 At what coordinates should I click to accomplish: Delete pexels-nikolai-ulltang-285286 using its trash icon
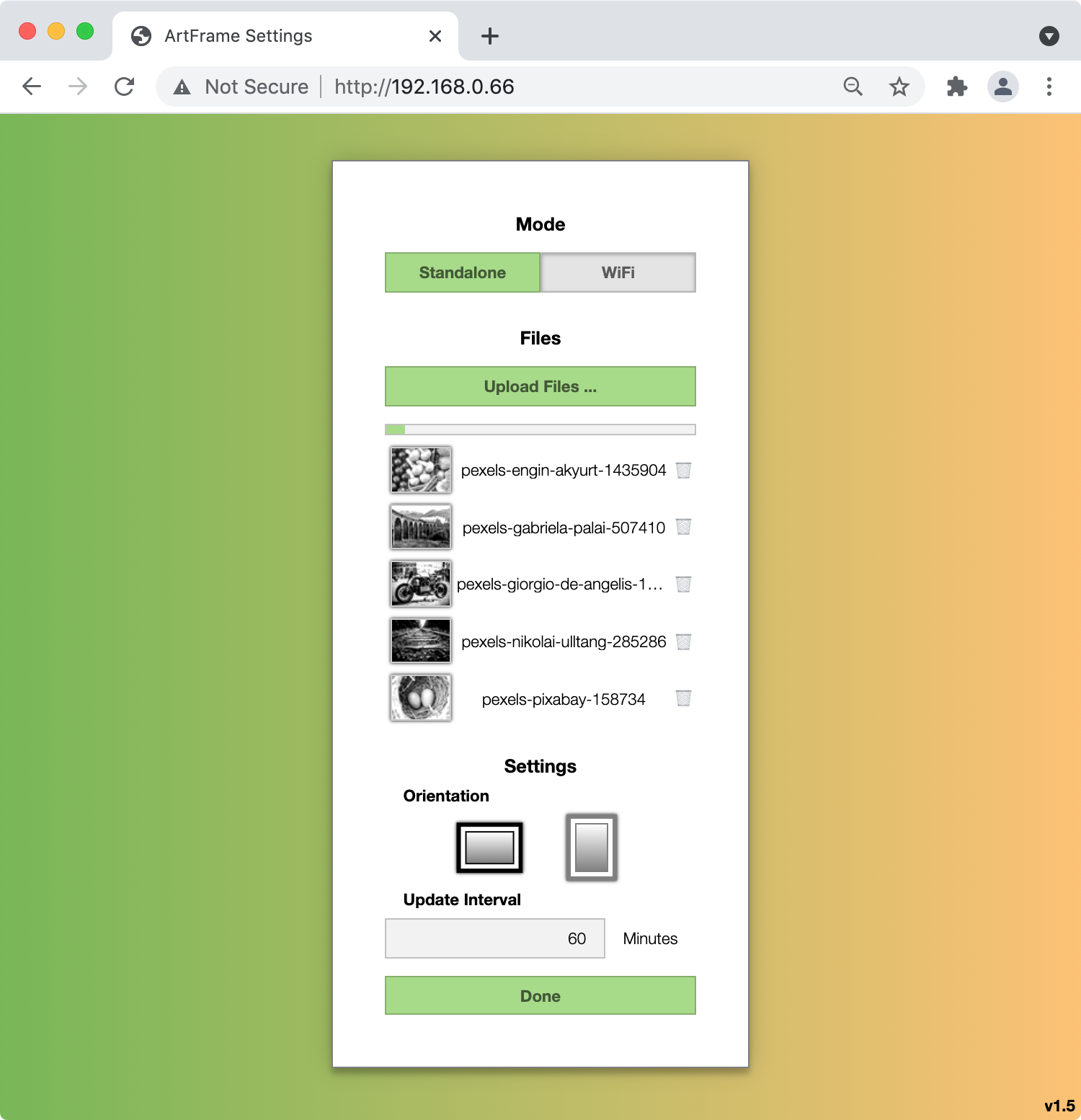point(683,641)
